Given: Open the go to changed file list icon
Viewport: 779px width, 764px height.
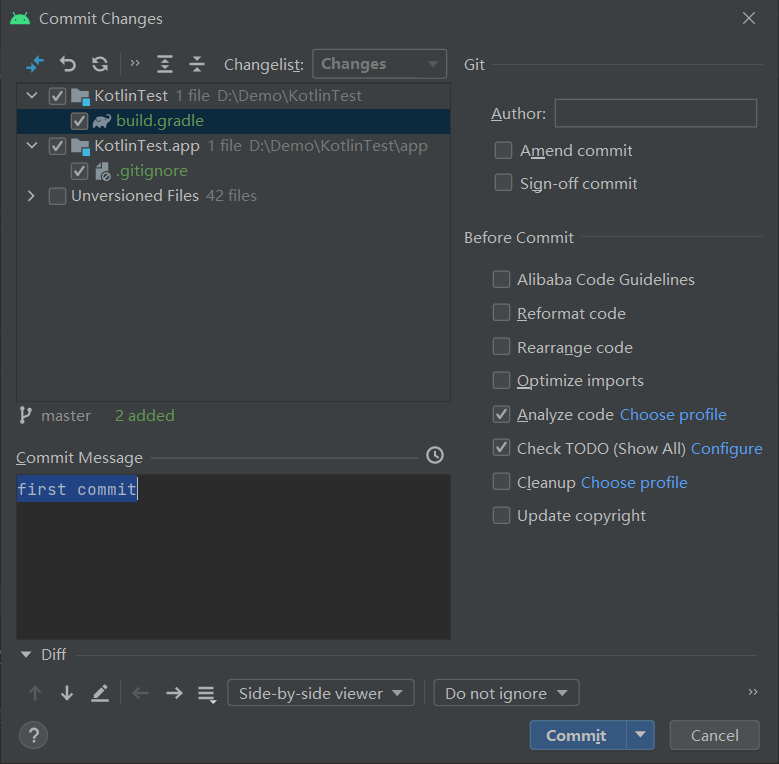Looking at the screenshot, I should tap(207, 694).
